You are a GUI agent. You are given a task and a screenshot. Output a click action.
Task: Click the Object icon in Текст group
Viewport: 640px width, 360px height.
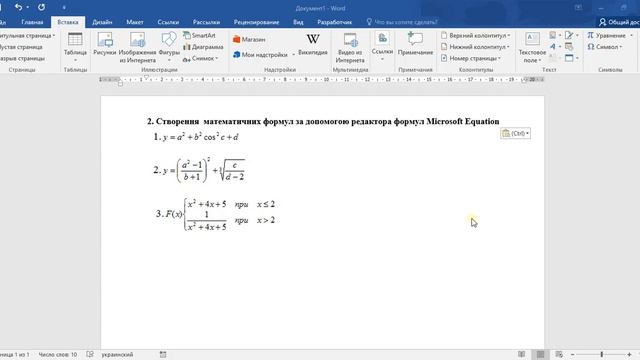tap(569, 58)
